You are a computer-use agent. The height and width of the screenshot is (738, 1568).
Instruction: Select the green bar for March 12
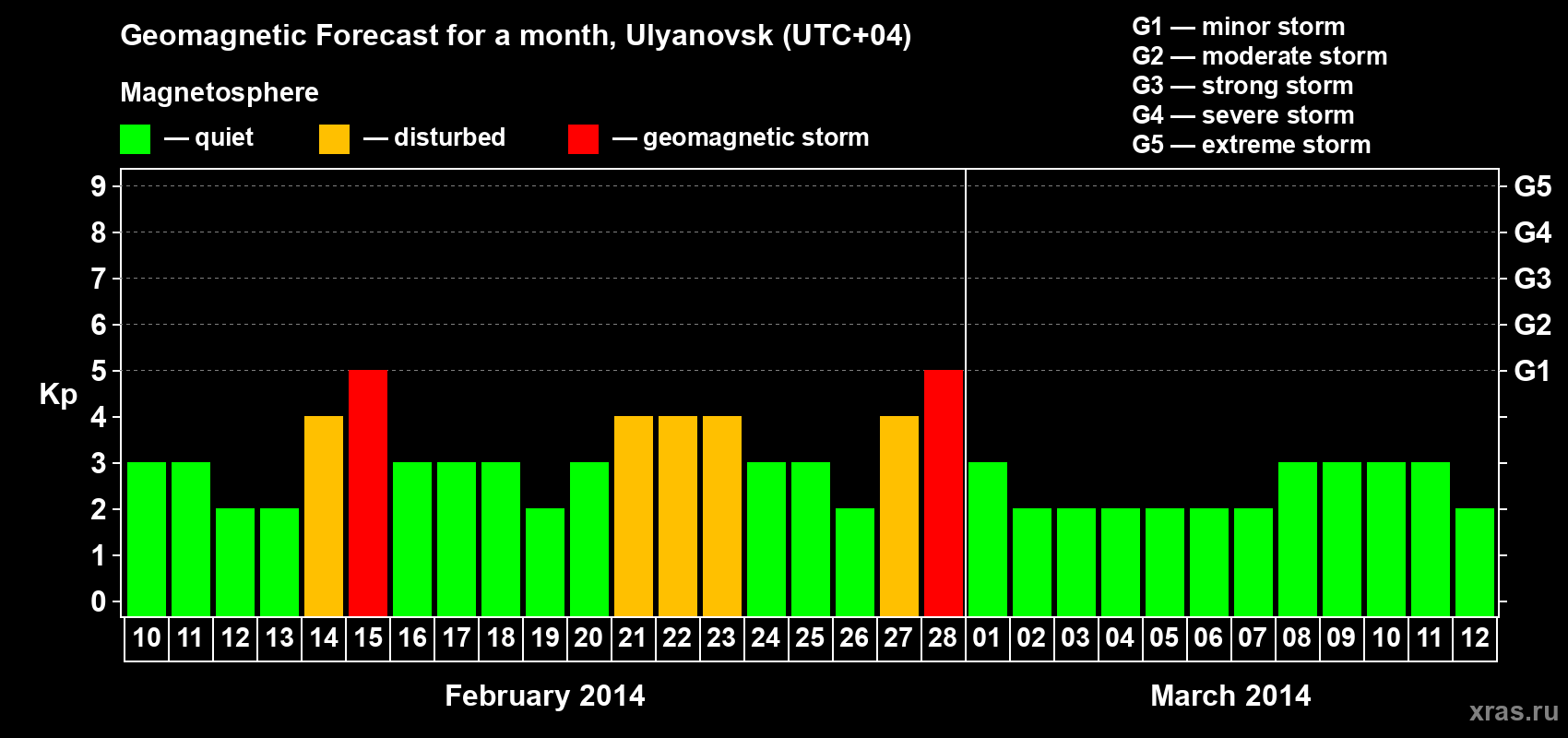[1475, 562]
